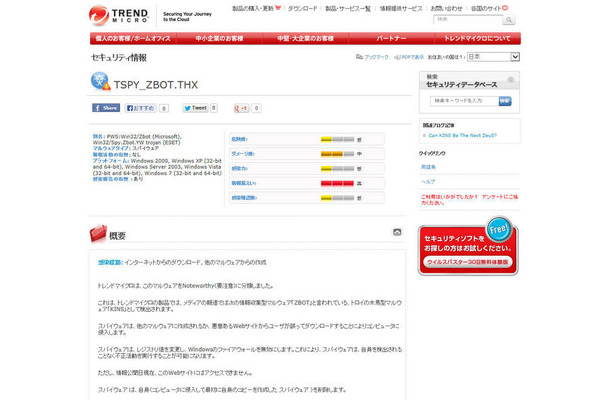This screenshot has height=400, width=610.
Task: Click the ダメージ度 rating label
Action: (x=243, y=154)
